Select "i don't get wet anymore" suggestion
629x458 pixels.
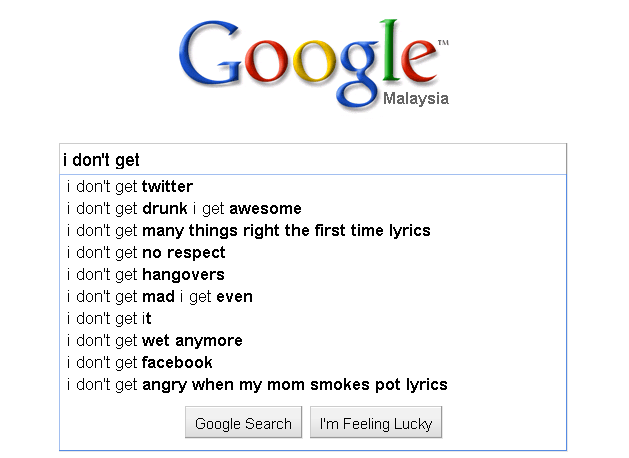tap(313, 340)
